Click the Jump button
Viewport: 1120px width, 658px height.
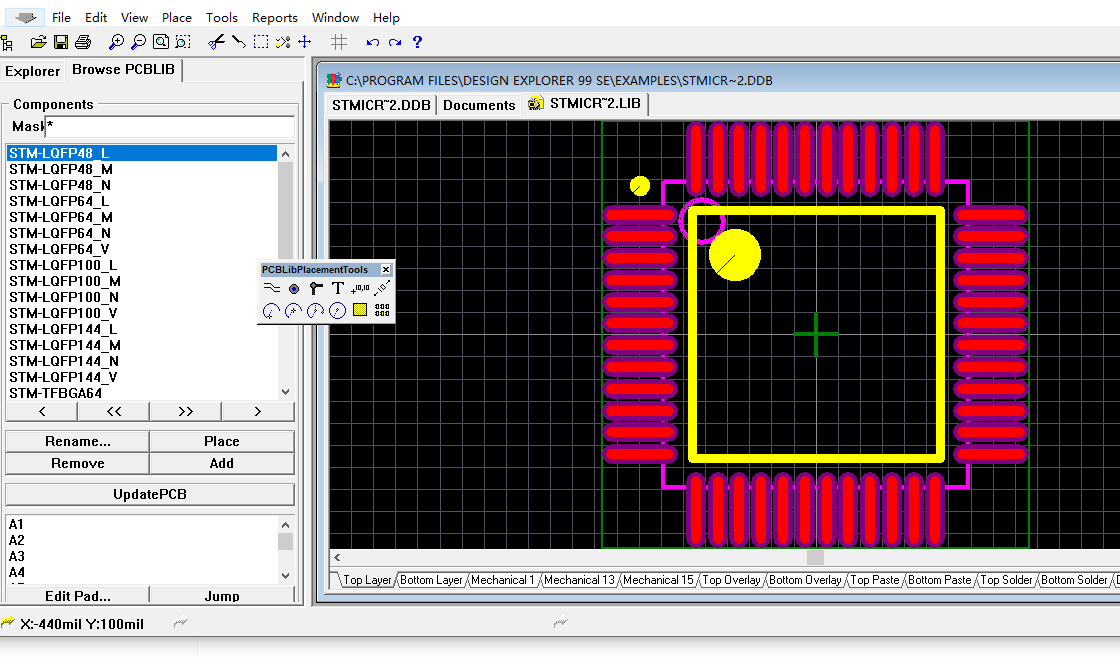221,596
